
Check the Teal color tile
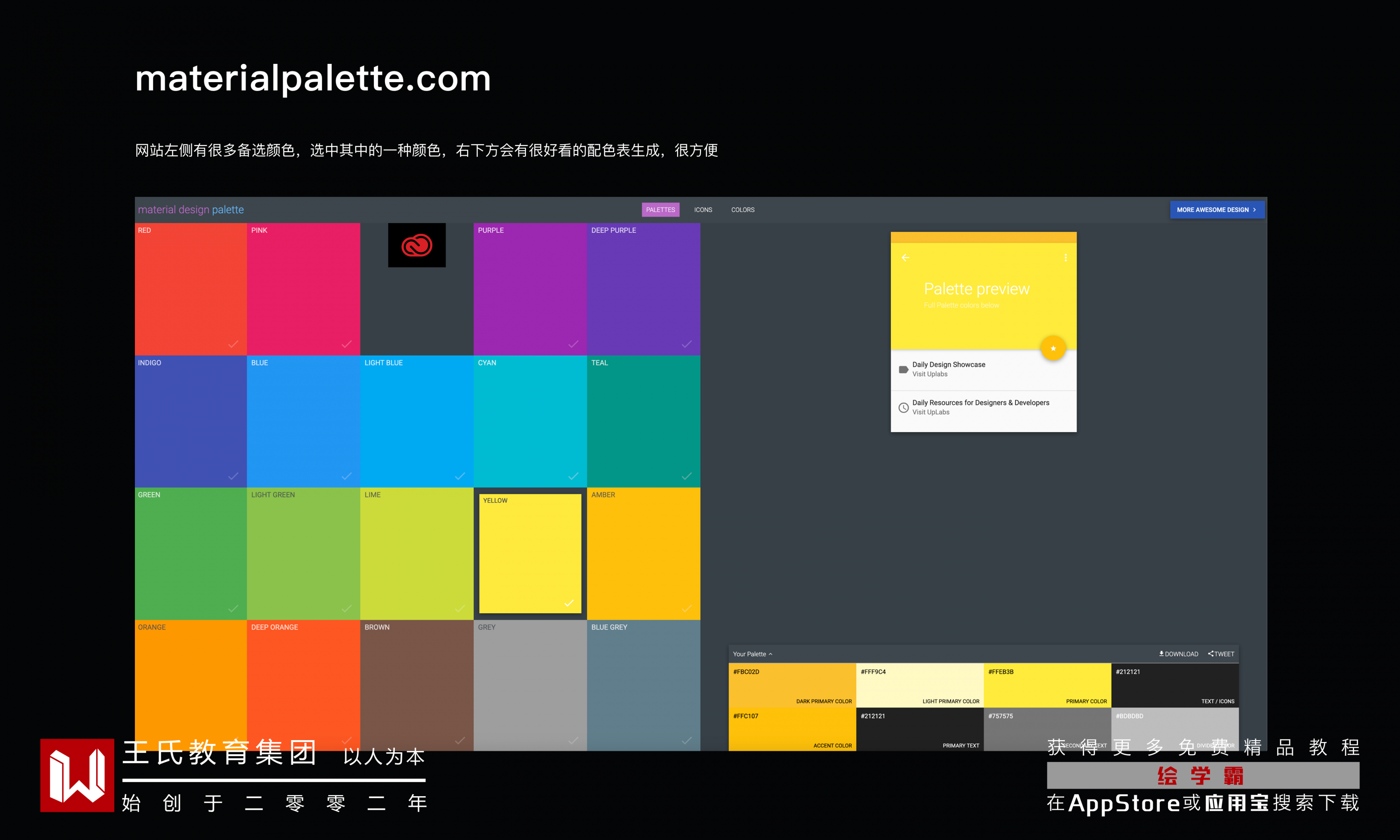click(x=686, y=476)
